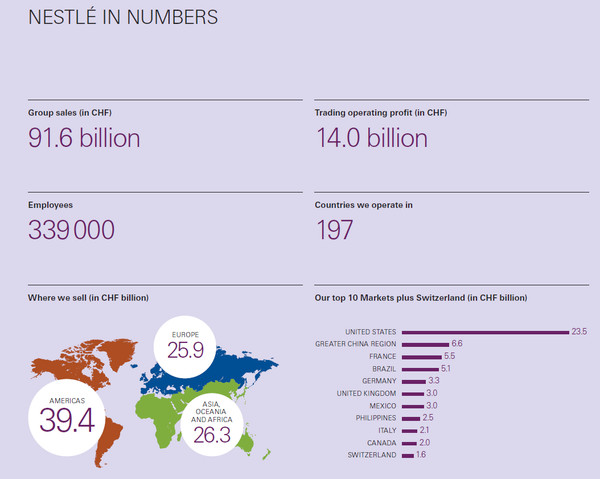Click the 'UNITED KINGDOM' chart label
Viewport: 600px width, 479px height.
click(366, 393)
